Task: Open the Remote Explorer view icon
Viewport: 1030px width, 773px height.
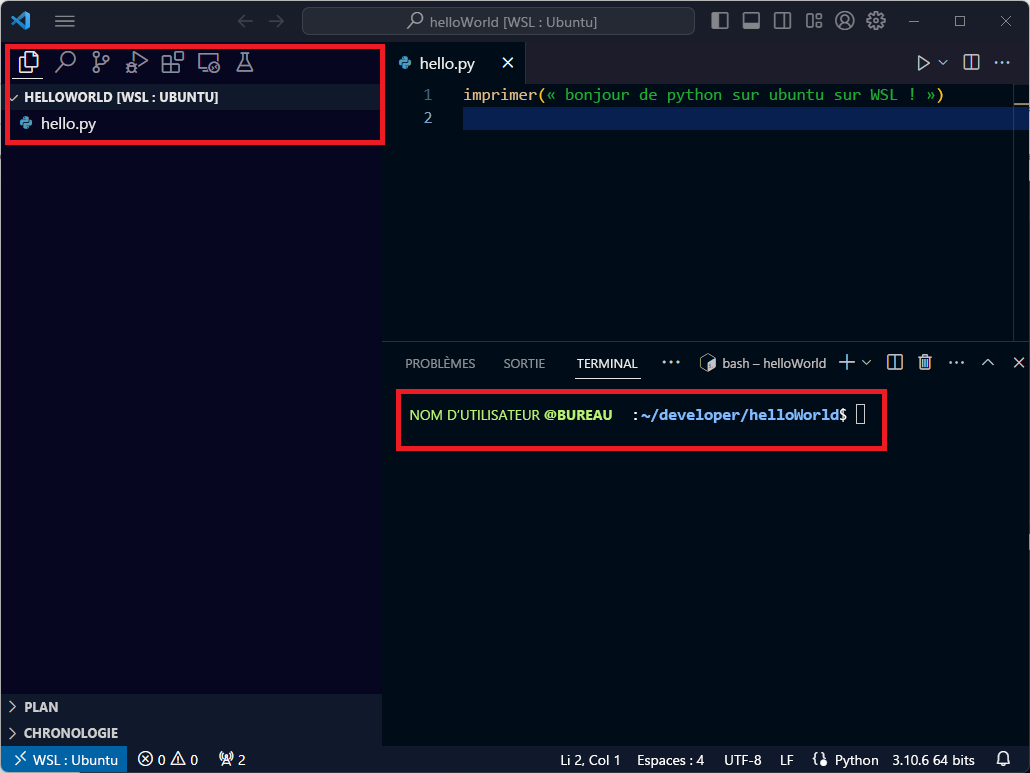Action: [x=209, y=62]
